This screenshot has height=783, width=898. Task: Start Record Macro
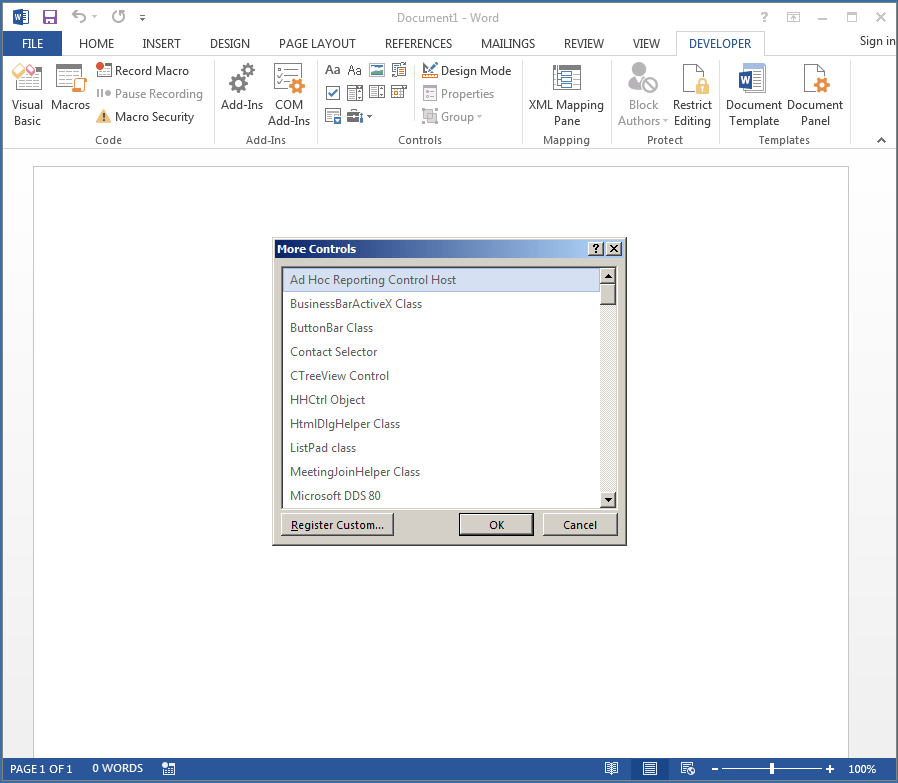(x=143, y=70)
